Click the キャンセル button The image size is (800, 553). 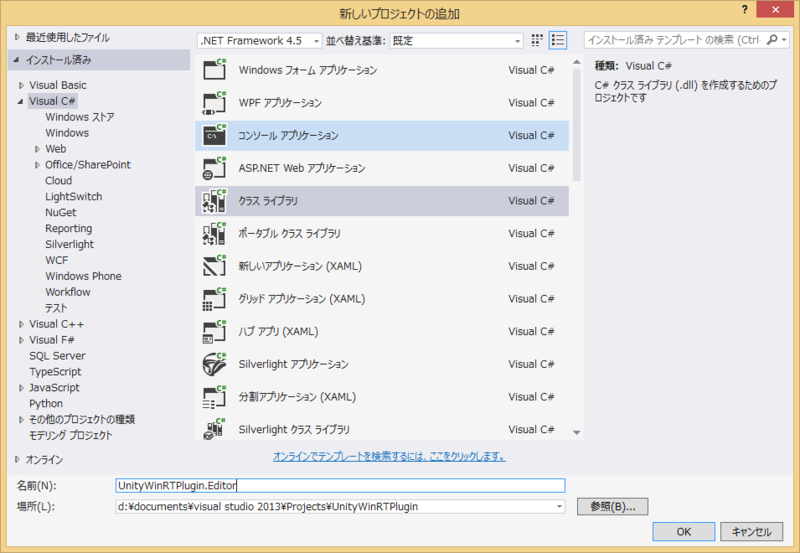pos(752,532)
